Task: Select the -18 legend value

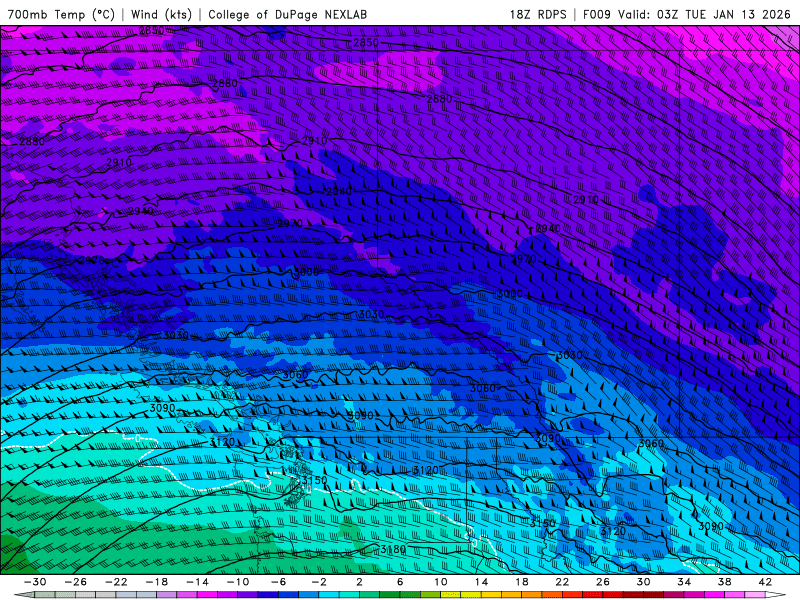Action: (x=157, y=582)
